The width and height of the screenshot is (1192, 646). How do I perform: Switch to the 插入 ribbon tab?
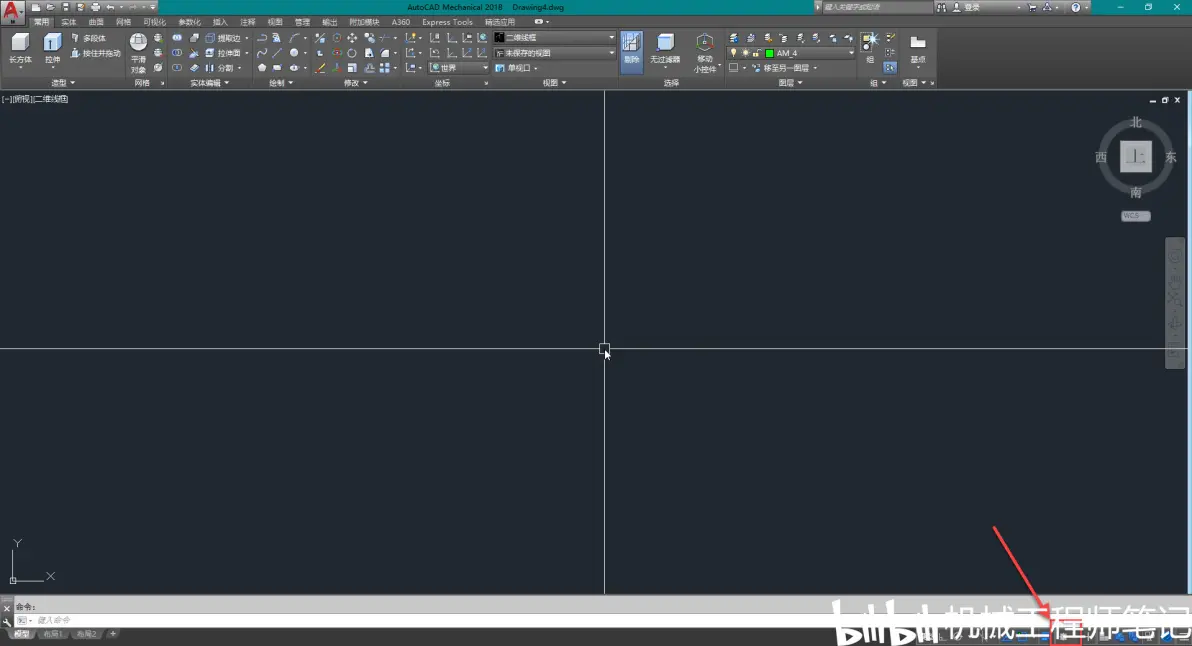tap(220, 22)
